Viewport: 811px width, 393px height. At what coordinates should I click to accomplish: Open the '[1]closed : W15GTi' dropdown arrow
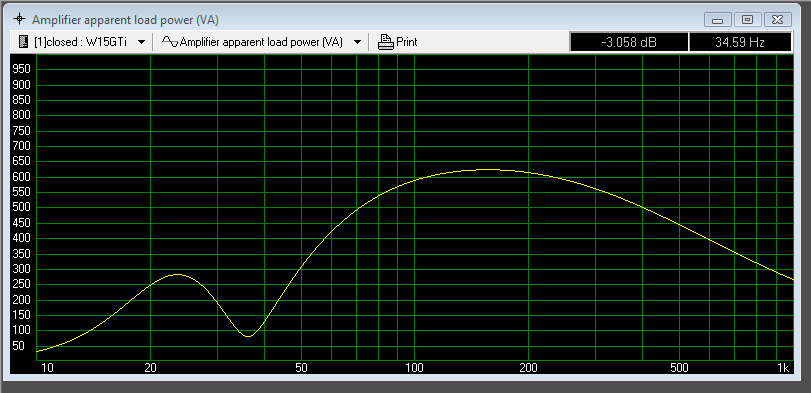(x=141, y=42)
